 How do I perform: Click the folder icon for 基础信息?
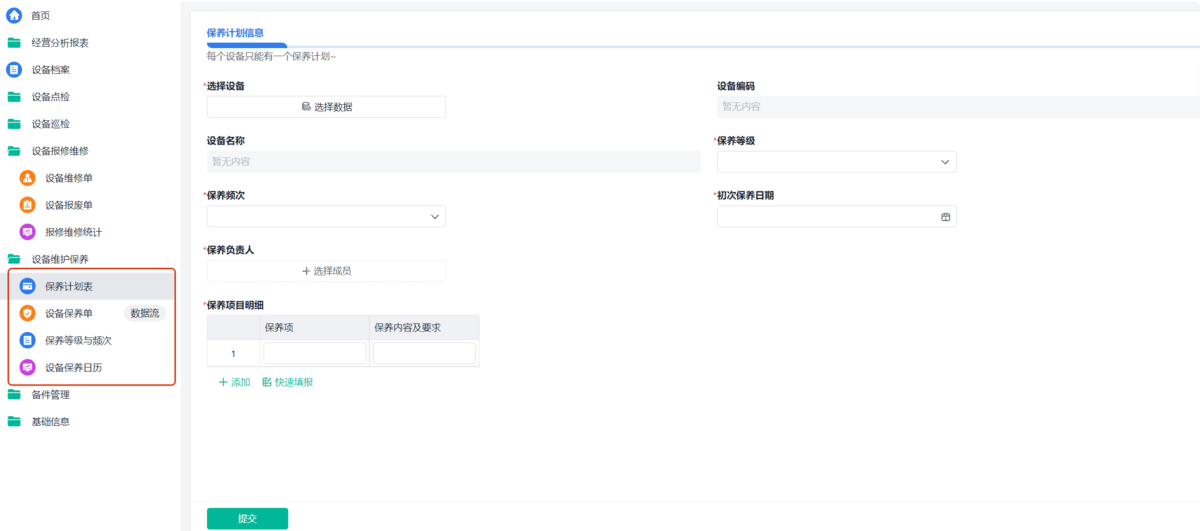(x=14, y=421)
